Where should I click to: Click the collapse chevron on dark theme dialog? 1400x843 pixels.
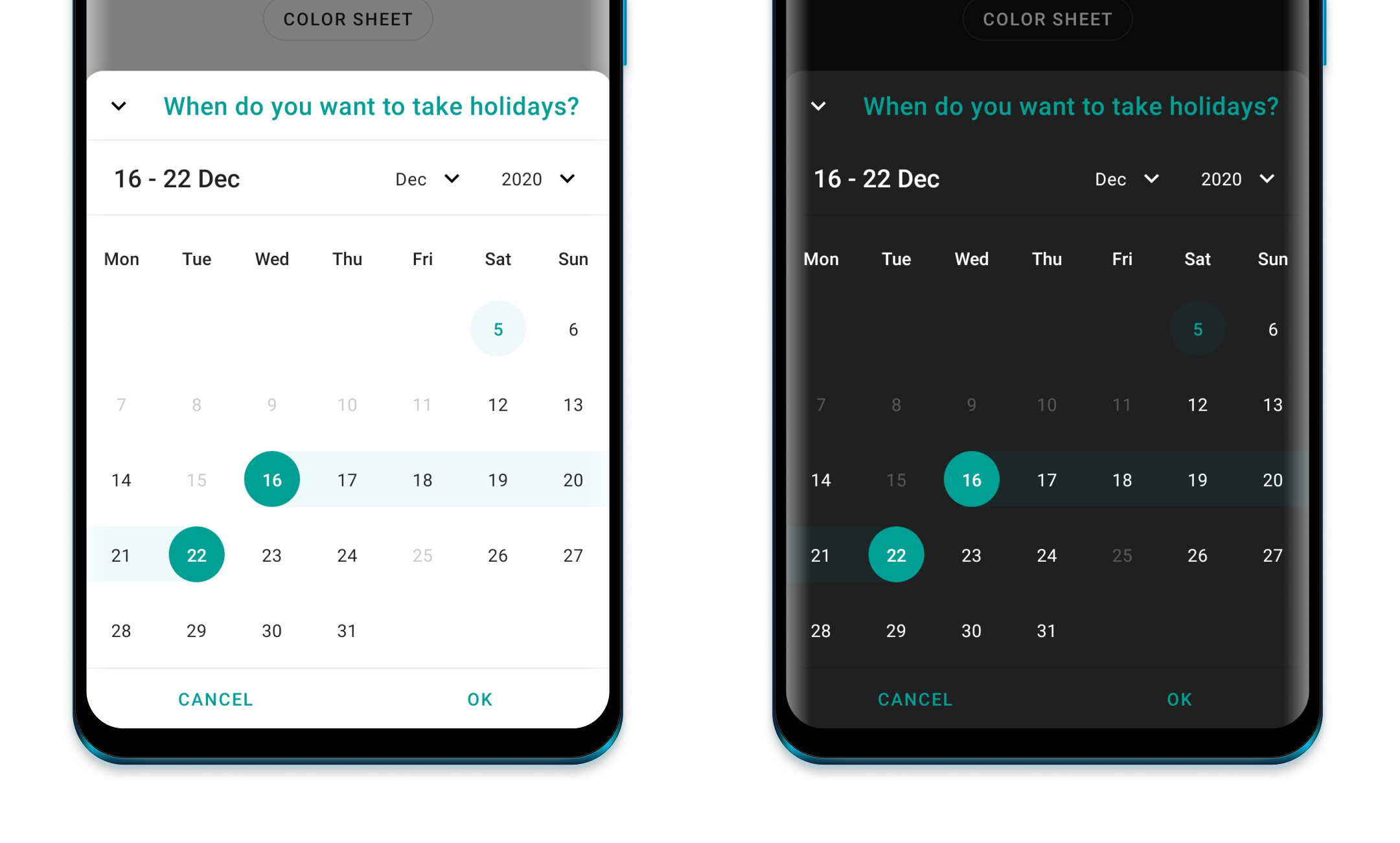pos(820,107)
